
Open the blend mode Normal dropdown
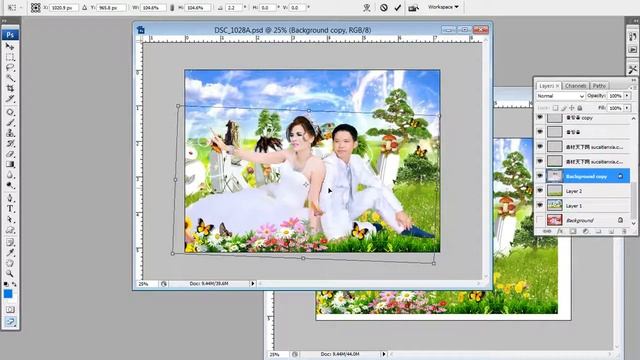[x=560, y=96]
